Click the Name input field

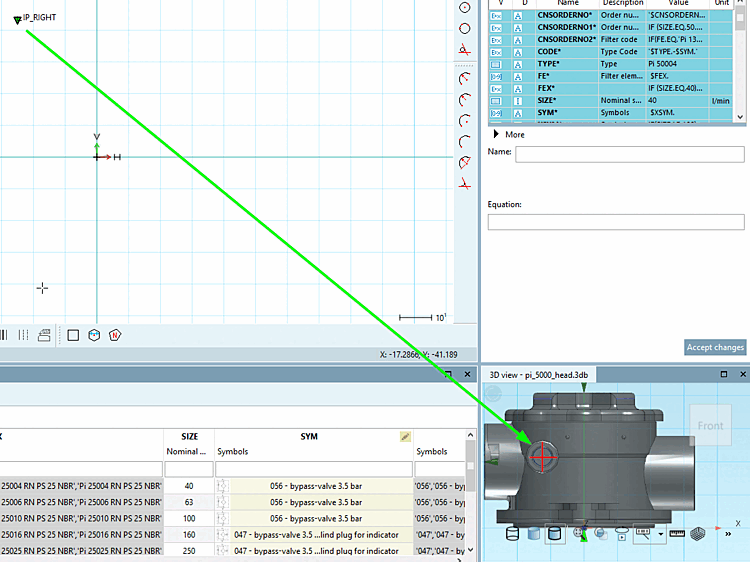(629, 154)
